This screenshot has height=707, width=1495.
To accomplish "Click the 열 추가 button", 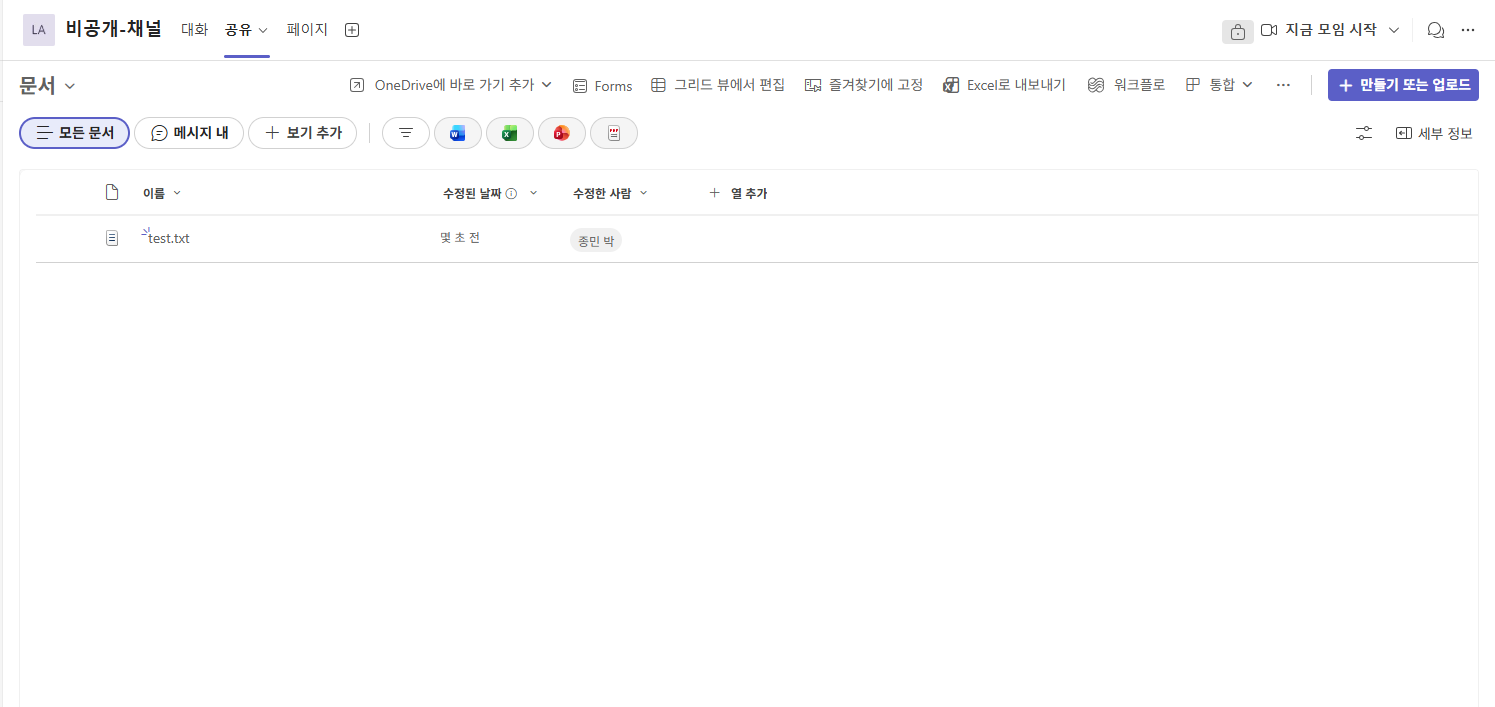I will tap(738, 193).
